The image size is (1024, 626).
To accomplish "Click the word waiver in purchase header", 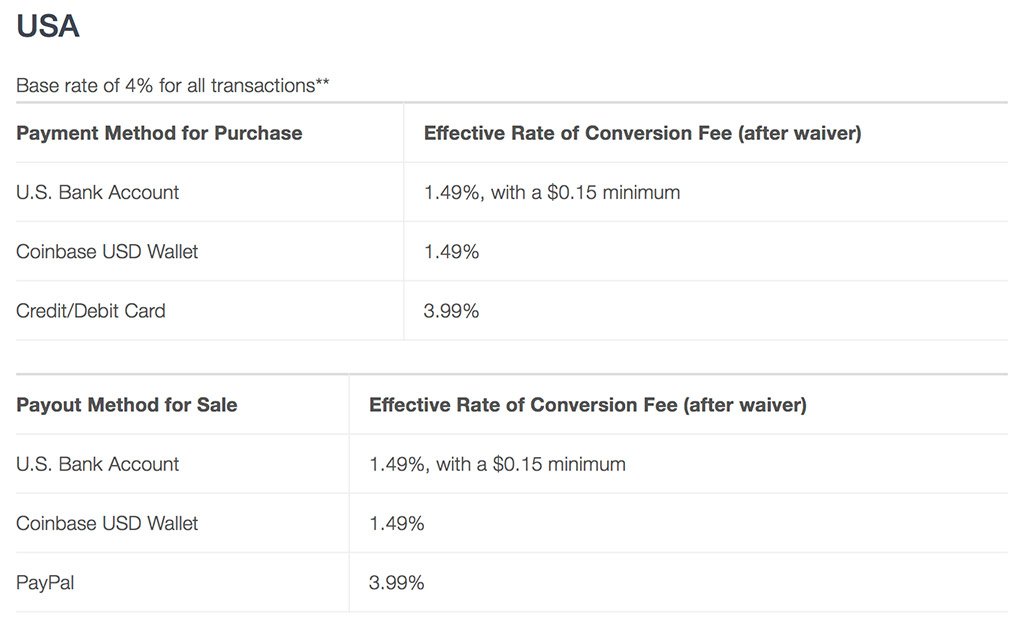I will [x=825, y=133].
